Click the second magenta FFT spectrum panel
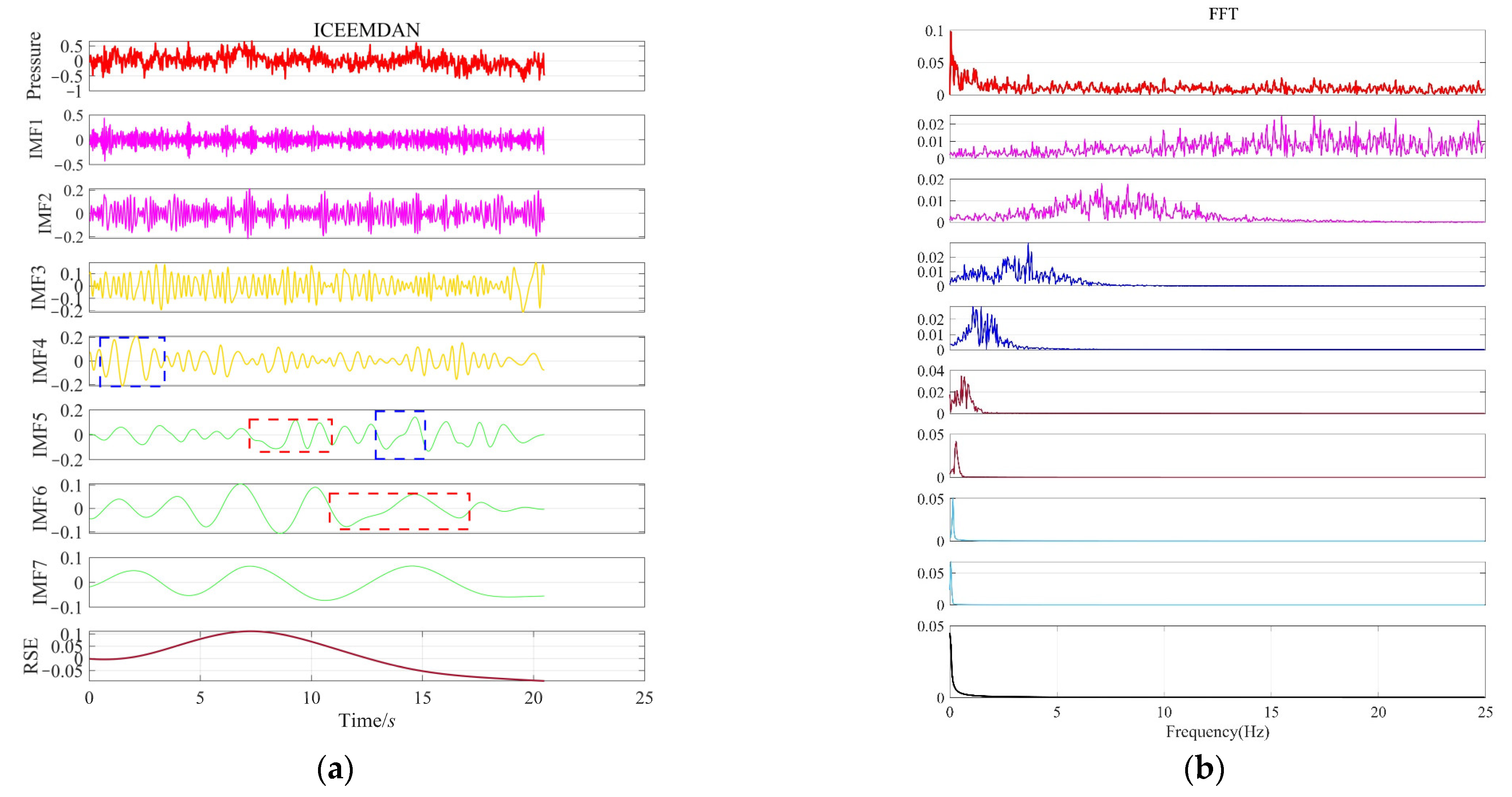Image resolution: width=1512 pixels, height=797 pixels. click(1217, 201)
